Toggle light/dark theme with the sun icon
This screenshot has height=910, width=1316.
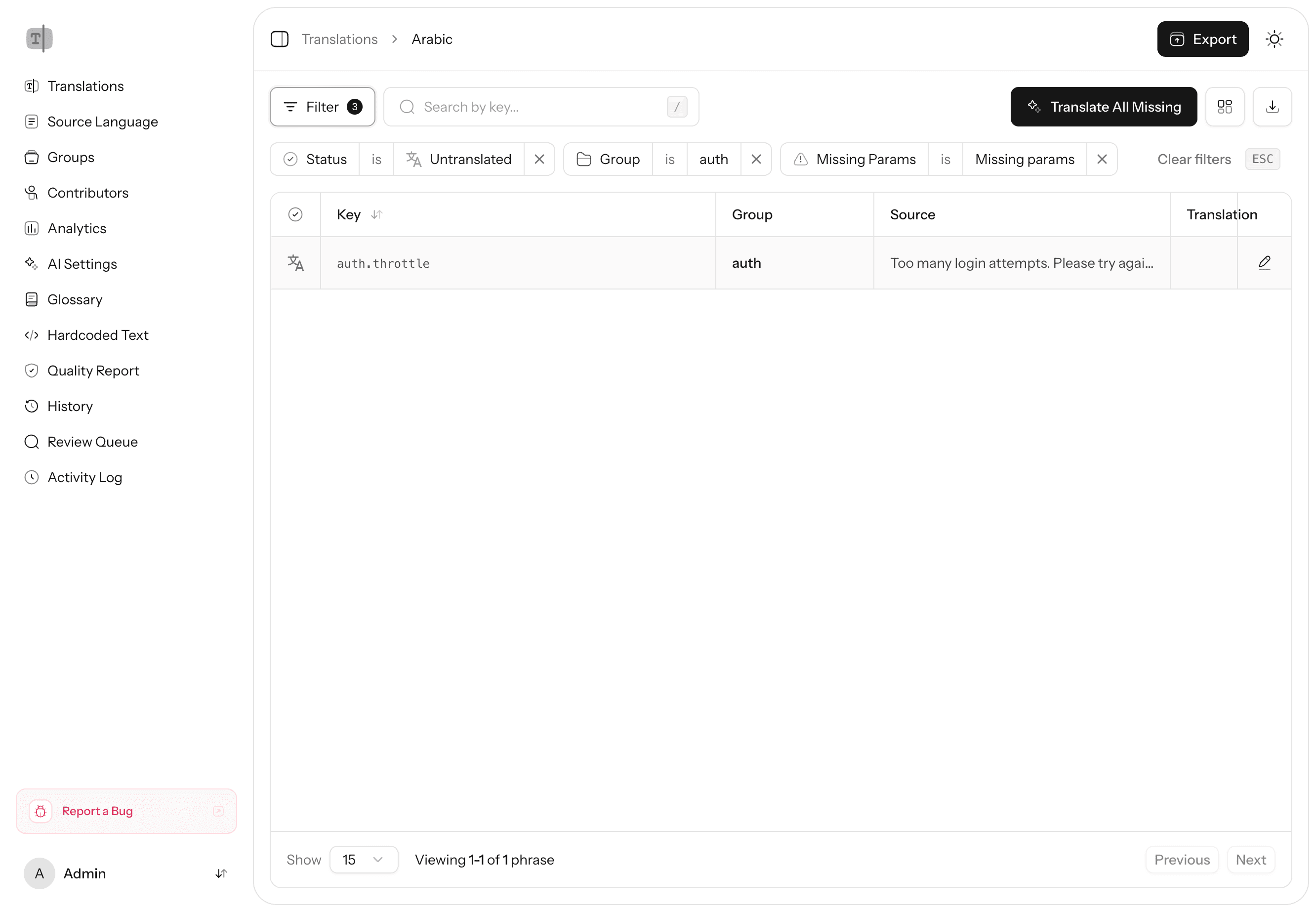coord(1275,39)
